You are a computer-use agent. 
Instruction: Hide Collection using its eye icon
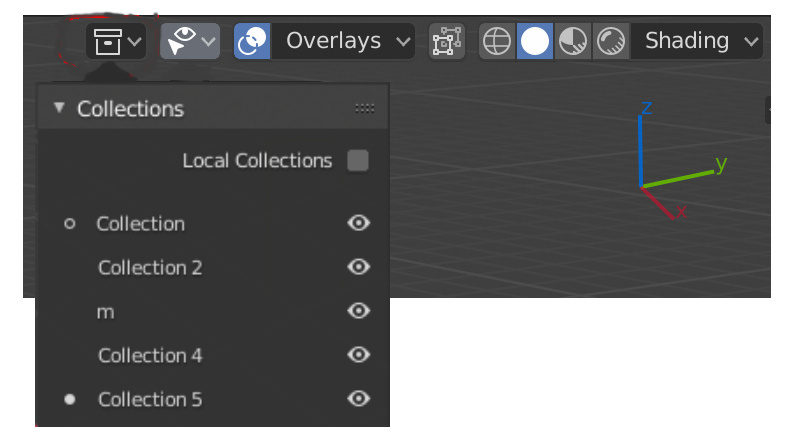pyautogui.click(x=358, y=223)
